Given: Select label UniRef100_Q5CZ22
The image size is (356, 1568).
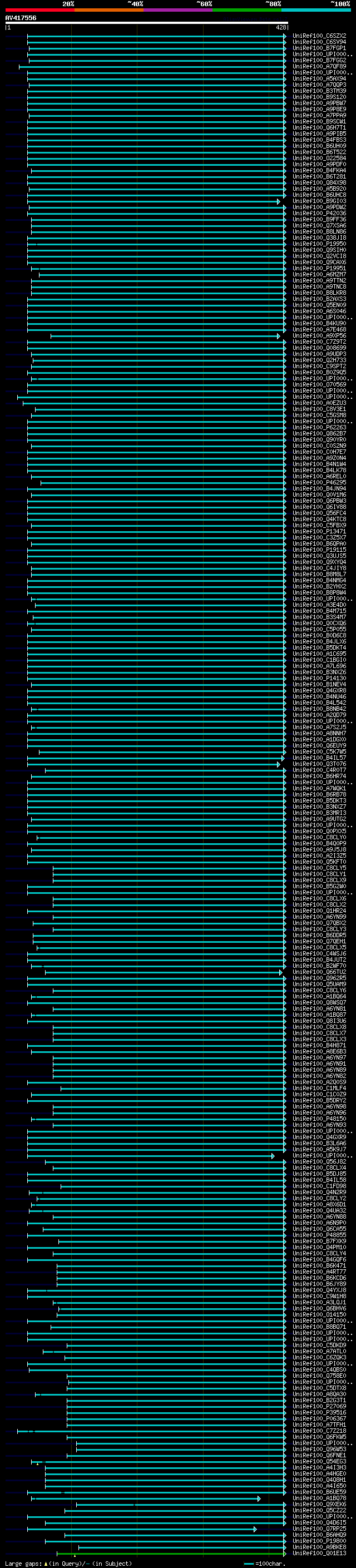Looking at the screenshot, I should [319, 1510].
